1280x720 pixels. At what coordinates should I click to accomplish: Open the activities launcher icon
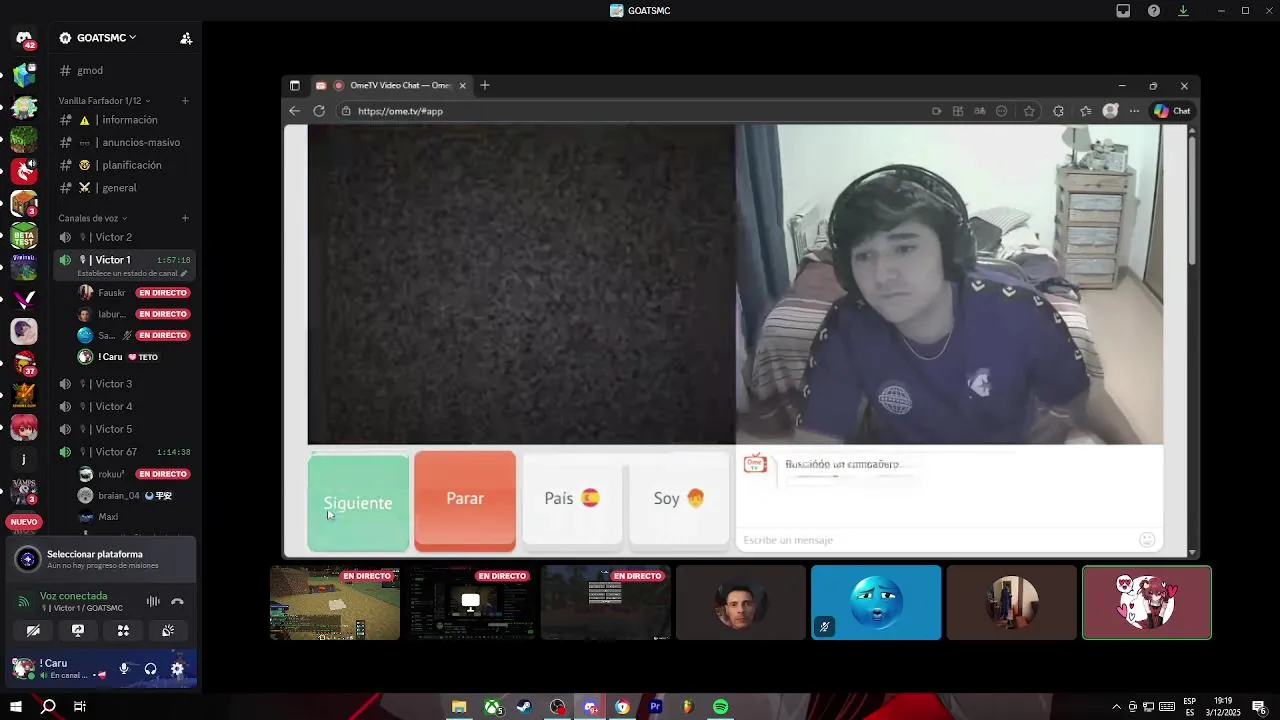[x=123, y=631]
